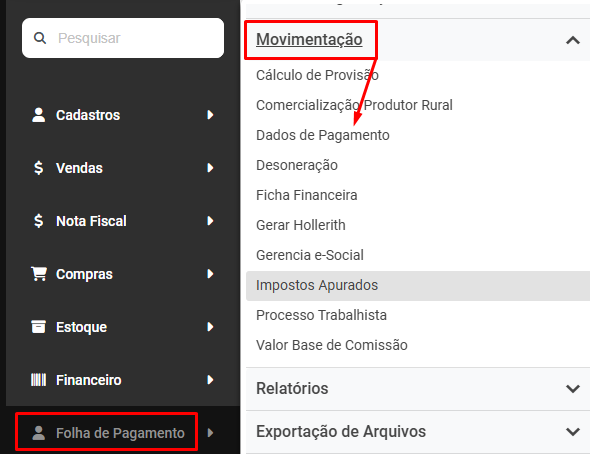The height and width of the screenshot is (454, 590).
Task: Collapse the Movimentação section chevron
Action: coord(573,40)
